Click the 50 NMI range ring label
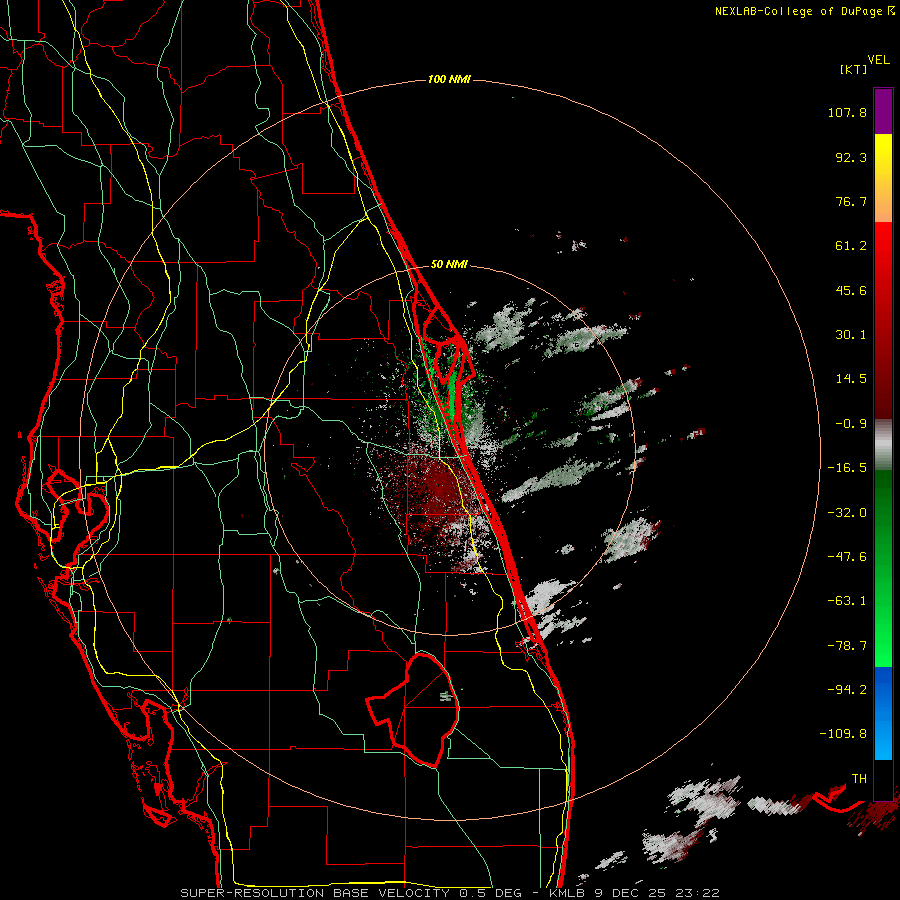The image size is (900, 900). 449,264
